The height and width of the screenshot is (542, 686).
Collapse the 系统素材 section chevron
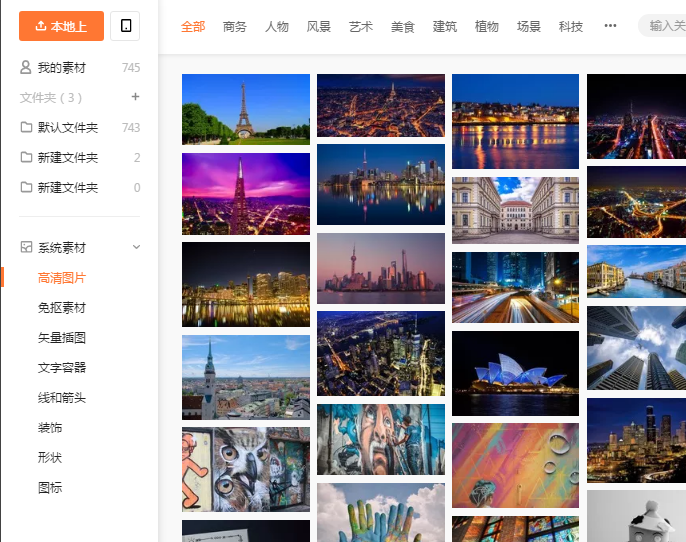tap(136, 247)
